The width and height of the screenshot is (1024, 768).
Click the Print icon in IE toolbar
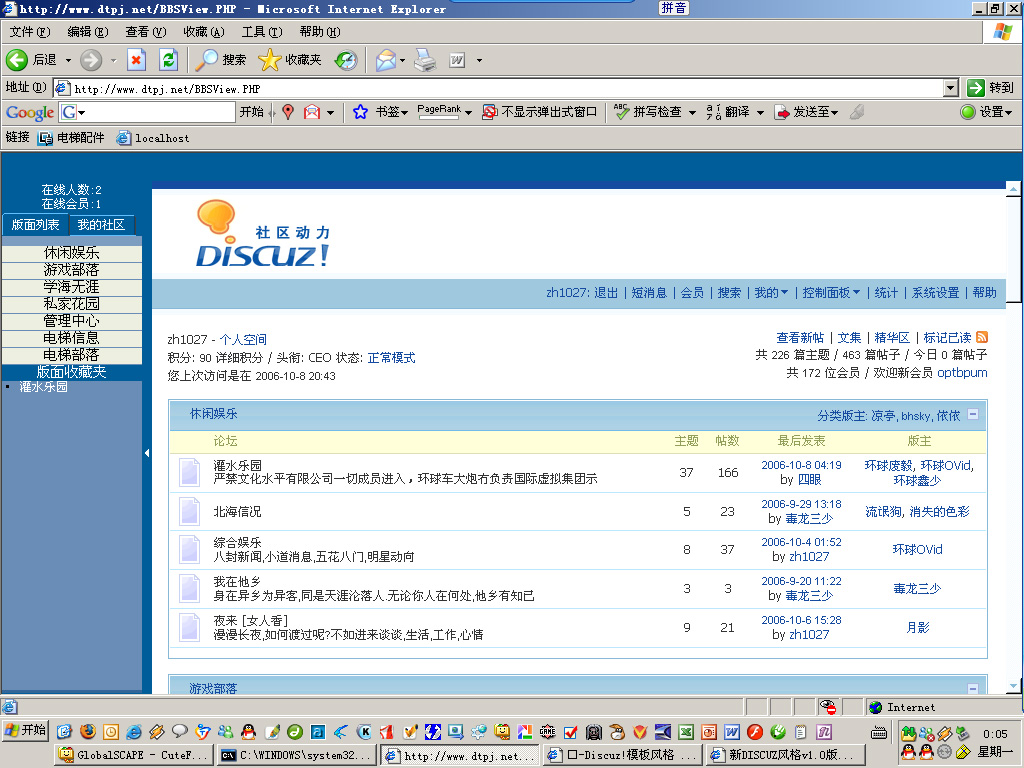pyautogui.click(x=425, y=60)
